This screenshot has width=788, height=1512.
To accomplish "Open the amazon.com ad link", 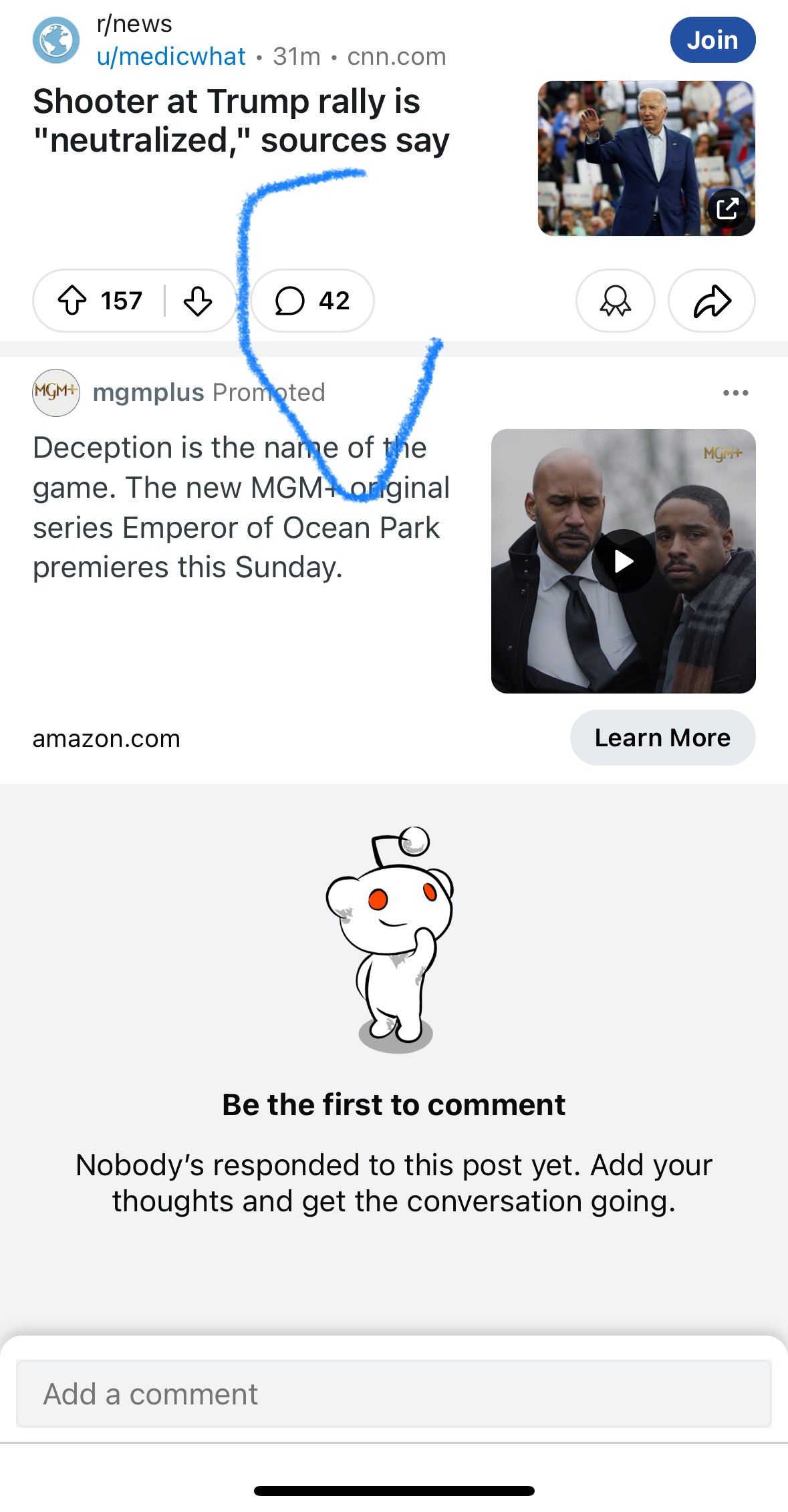I will point(106,738).
